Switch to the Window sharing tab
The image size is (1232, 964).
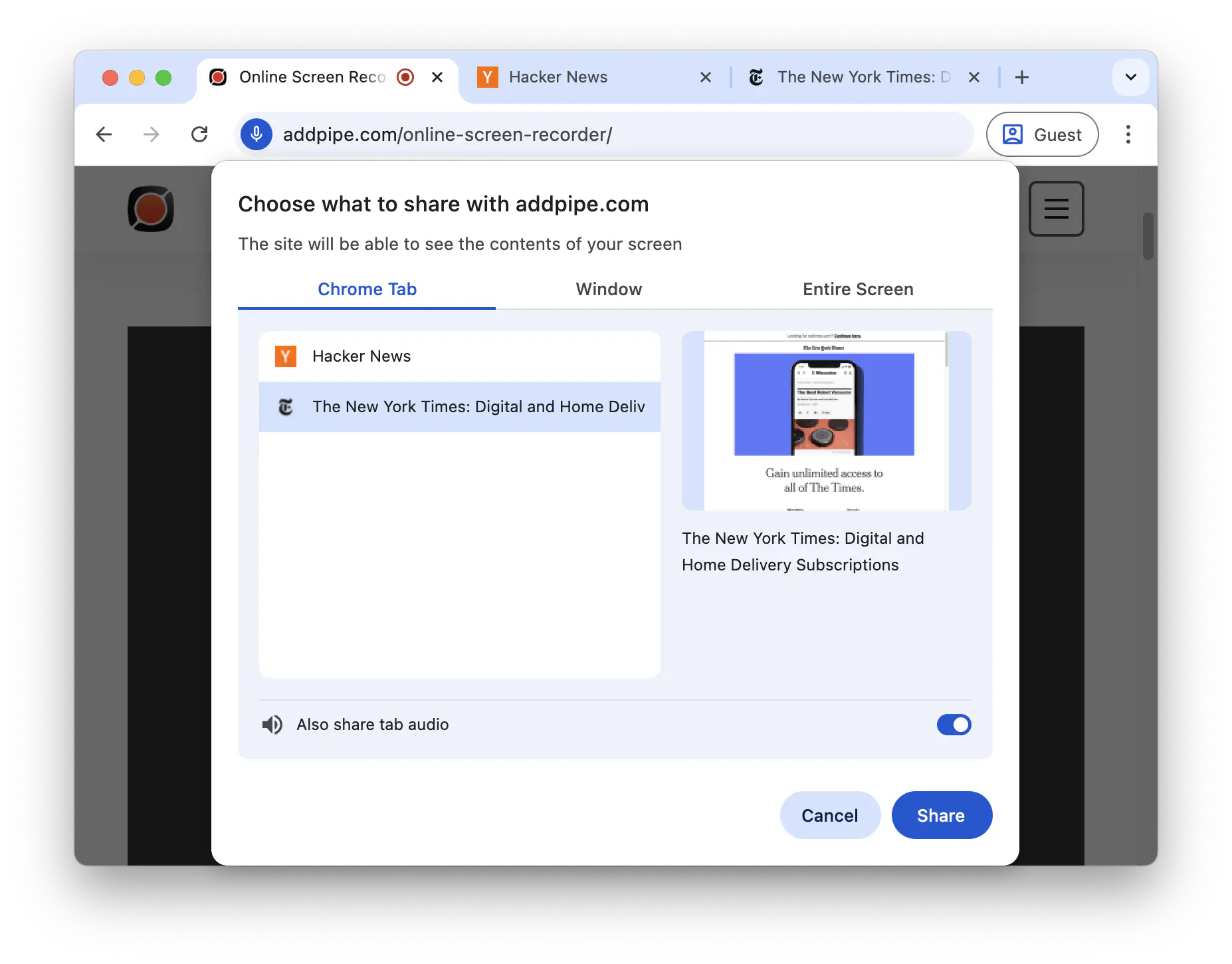coord(609,289)
